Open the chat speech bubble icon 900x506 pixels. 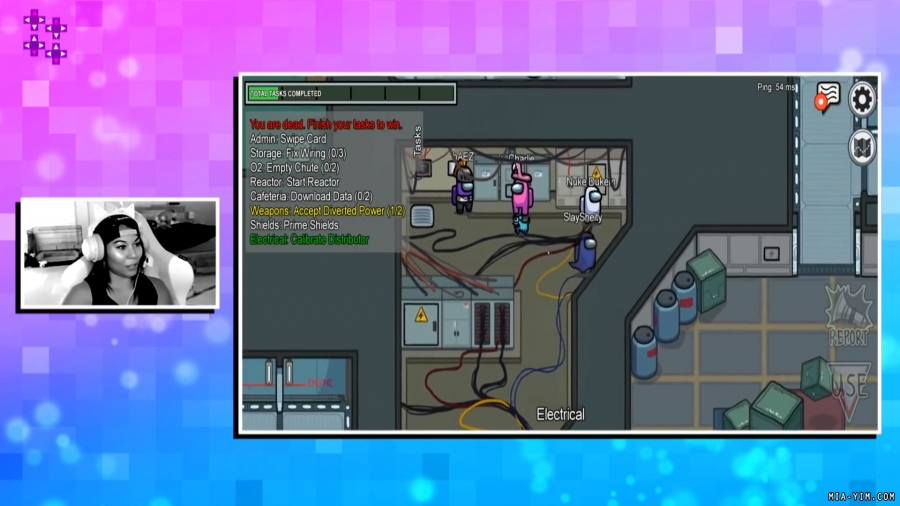point(827,96)
